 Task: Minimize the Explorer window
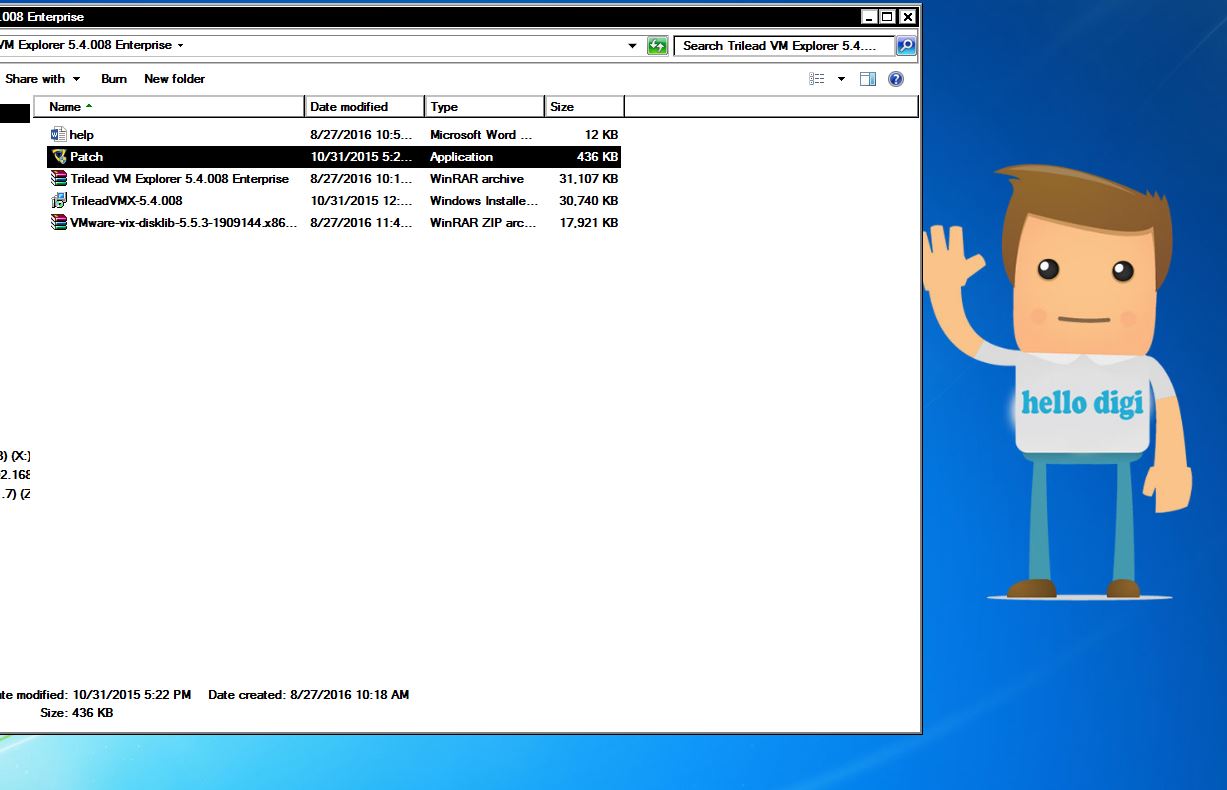[868, 17]
